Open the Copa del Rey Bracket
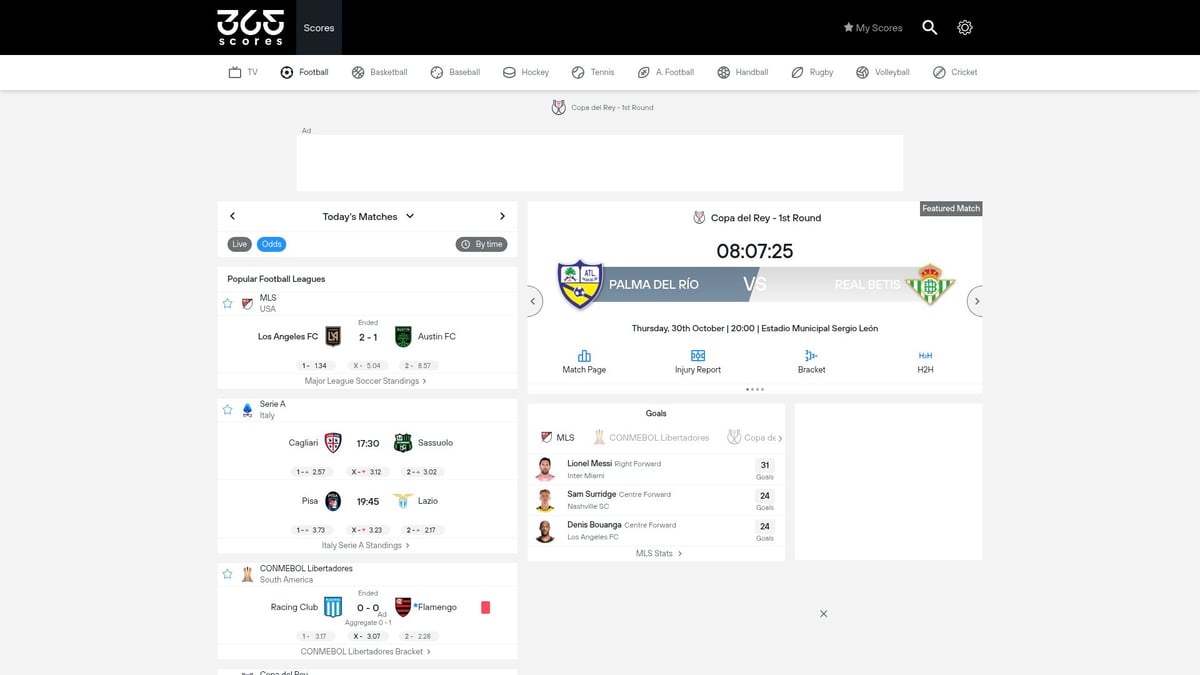 point(810,362)
